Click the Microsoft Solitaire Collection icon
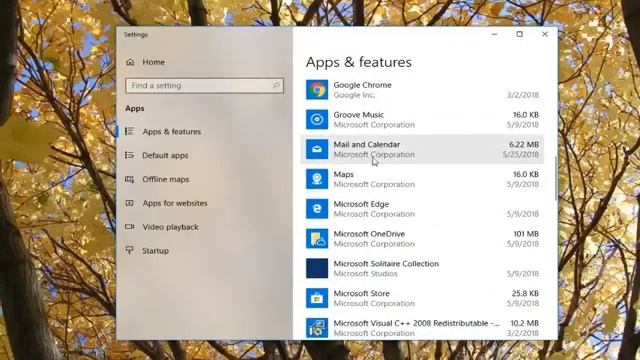 [x=317, y=268]
